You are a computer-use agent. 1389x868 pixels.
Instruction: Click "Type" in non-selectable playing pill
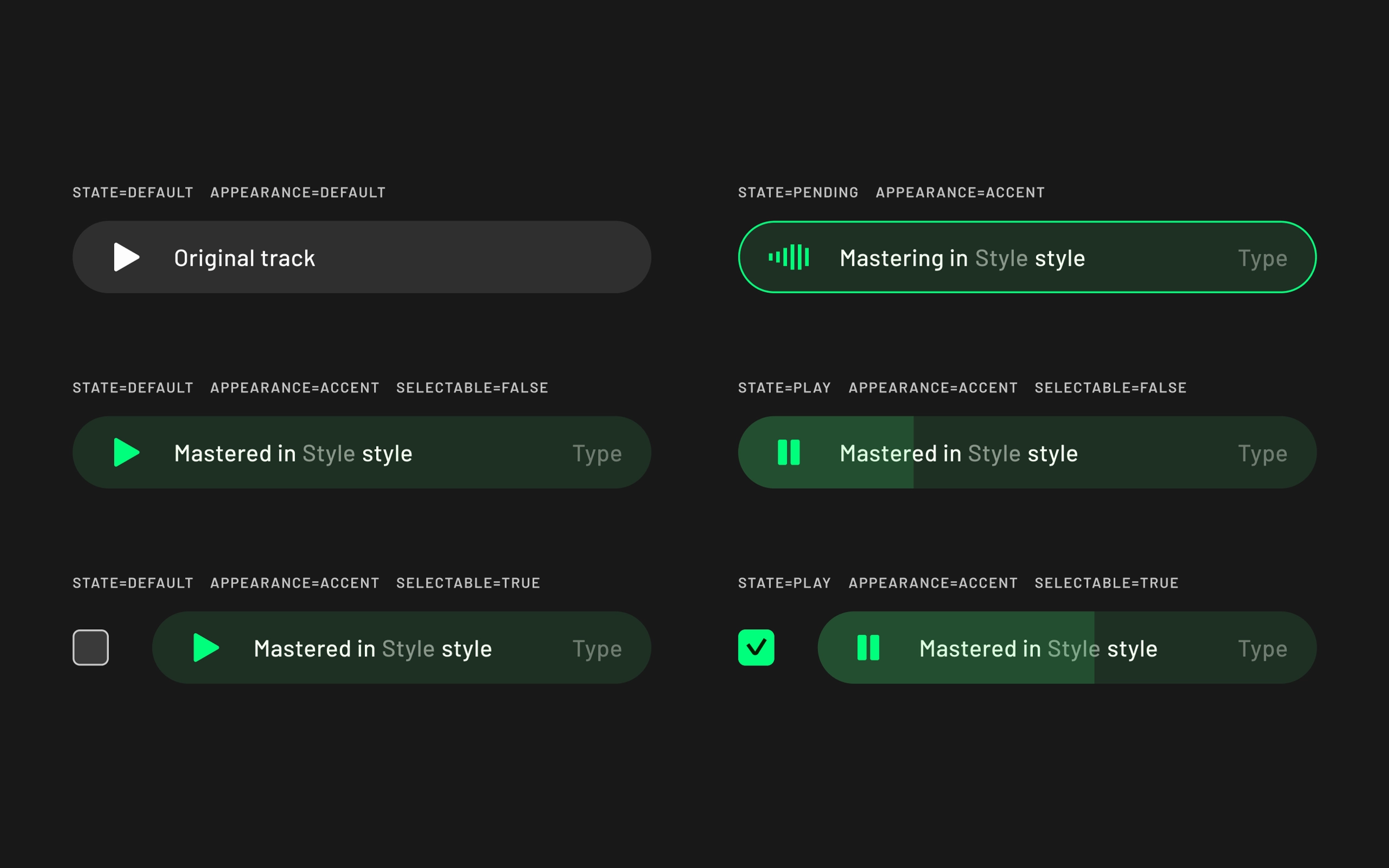(x=1262, y=453)
